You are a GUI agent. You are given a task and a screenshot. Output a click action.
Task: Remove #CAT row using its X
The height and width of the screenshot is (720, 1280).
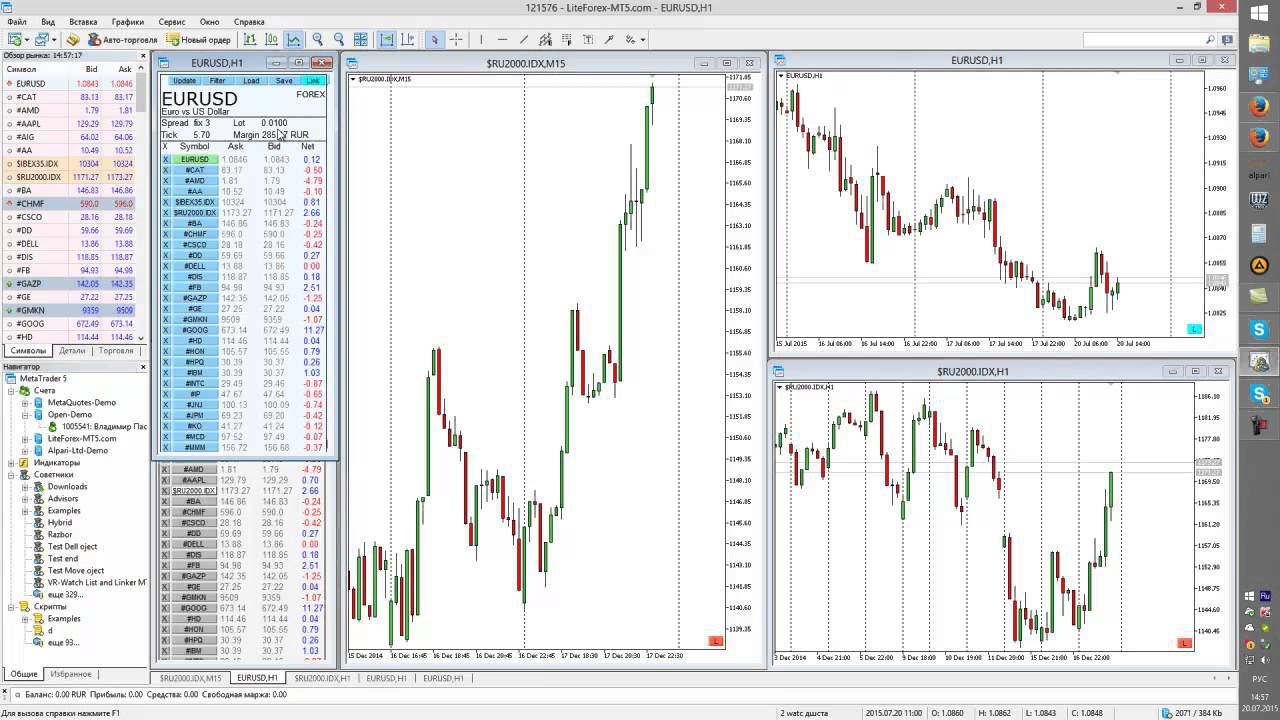click(166, 170)
